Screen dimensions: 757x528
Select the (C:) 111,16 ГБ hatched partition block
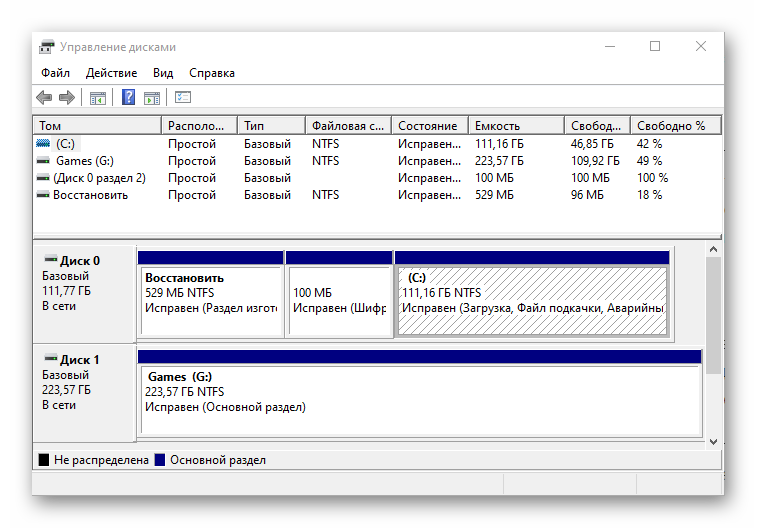(x=532, y=294)
